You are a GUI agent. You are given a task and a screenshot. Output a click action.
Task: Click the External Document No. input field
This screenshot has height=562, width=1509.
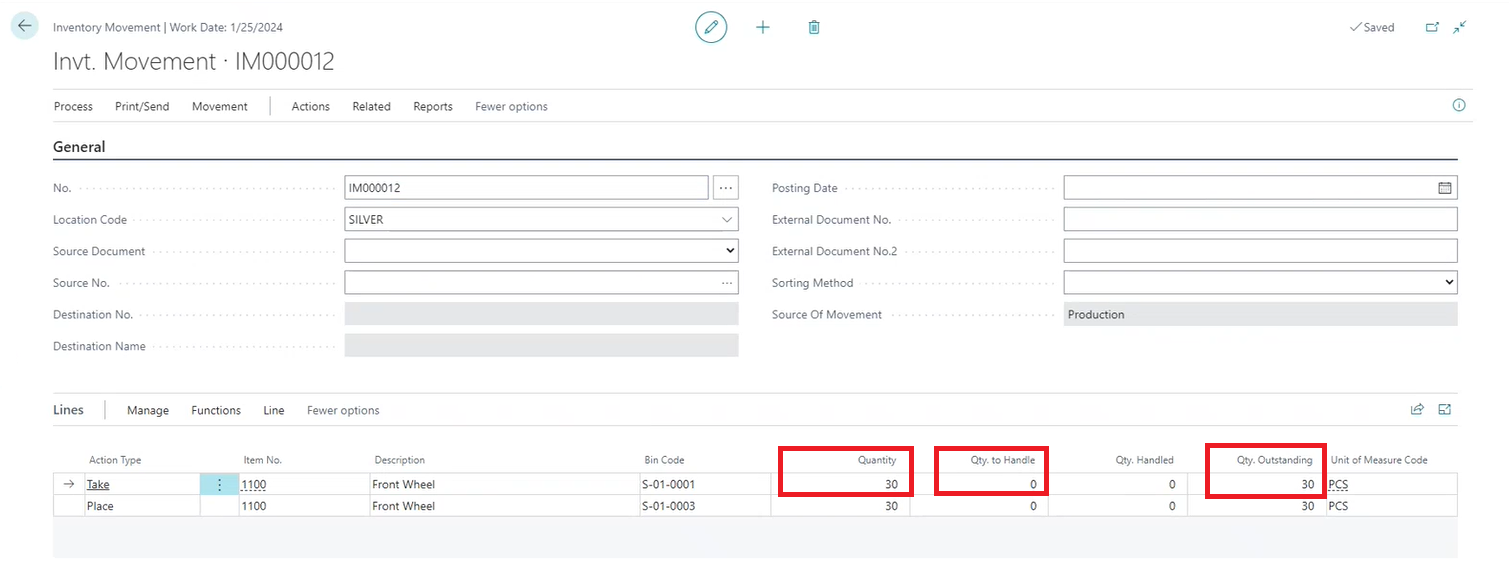(x=1260, y=219)
